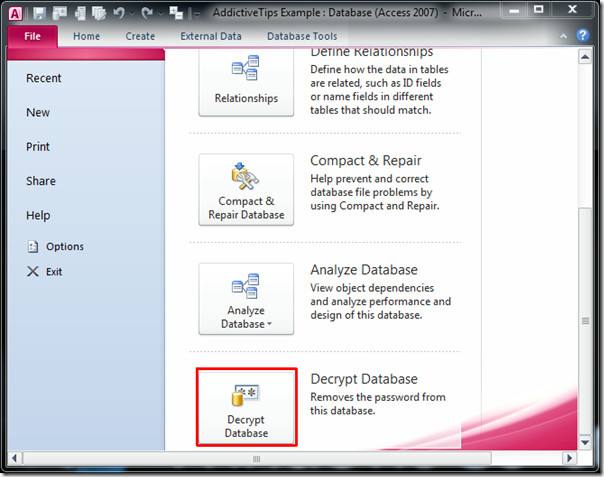Viewport: 604px width, 477px height.
Task: Exit Access from the backstage menu
Action: coord(45,272)
